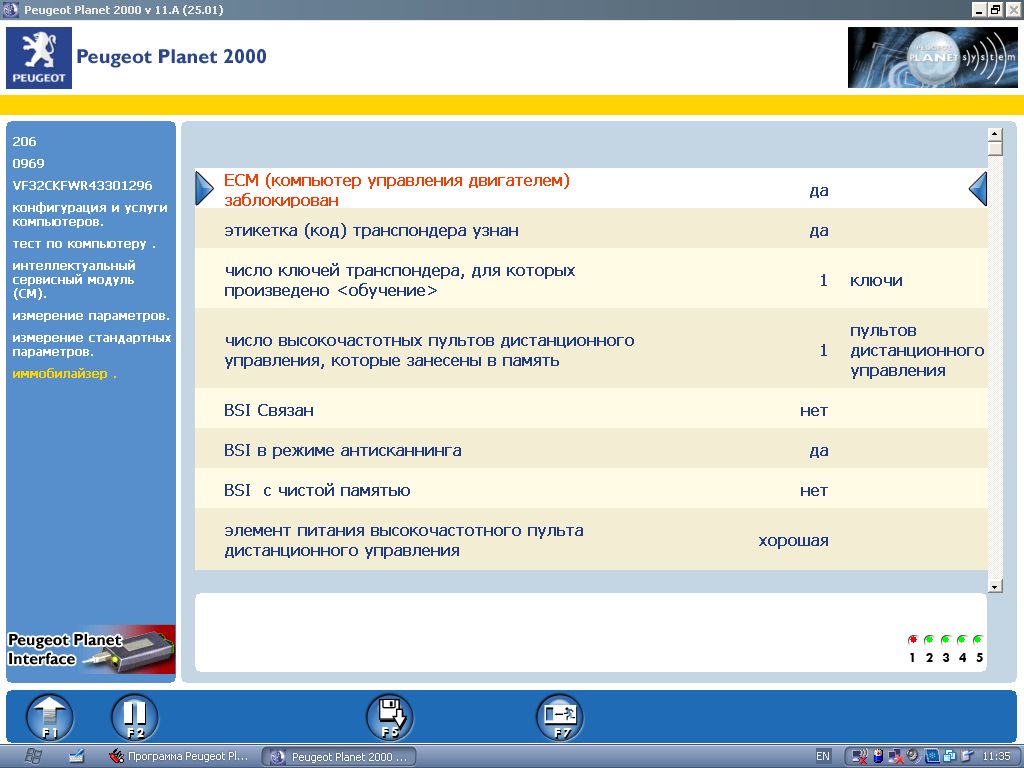
Task: Click the green status indicator 4
Action: [961, 640]
